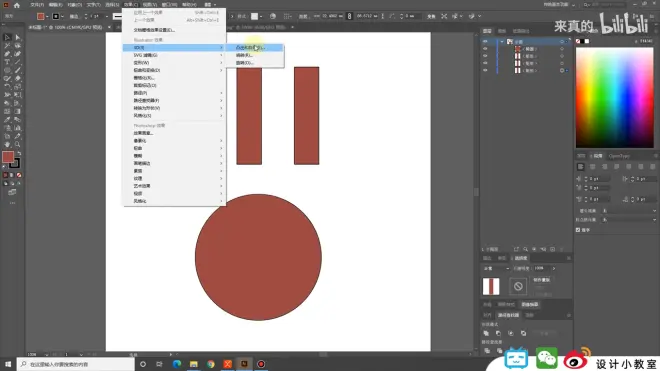Viewport: 660px width, 371px height.
Task: Click the Home icon in top bar
Action: point(17,5)
